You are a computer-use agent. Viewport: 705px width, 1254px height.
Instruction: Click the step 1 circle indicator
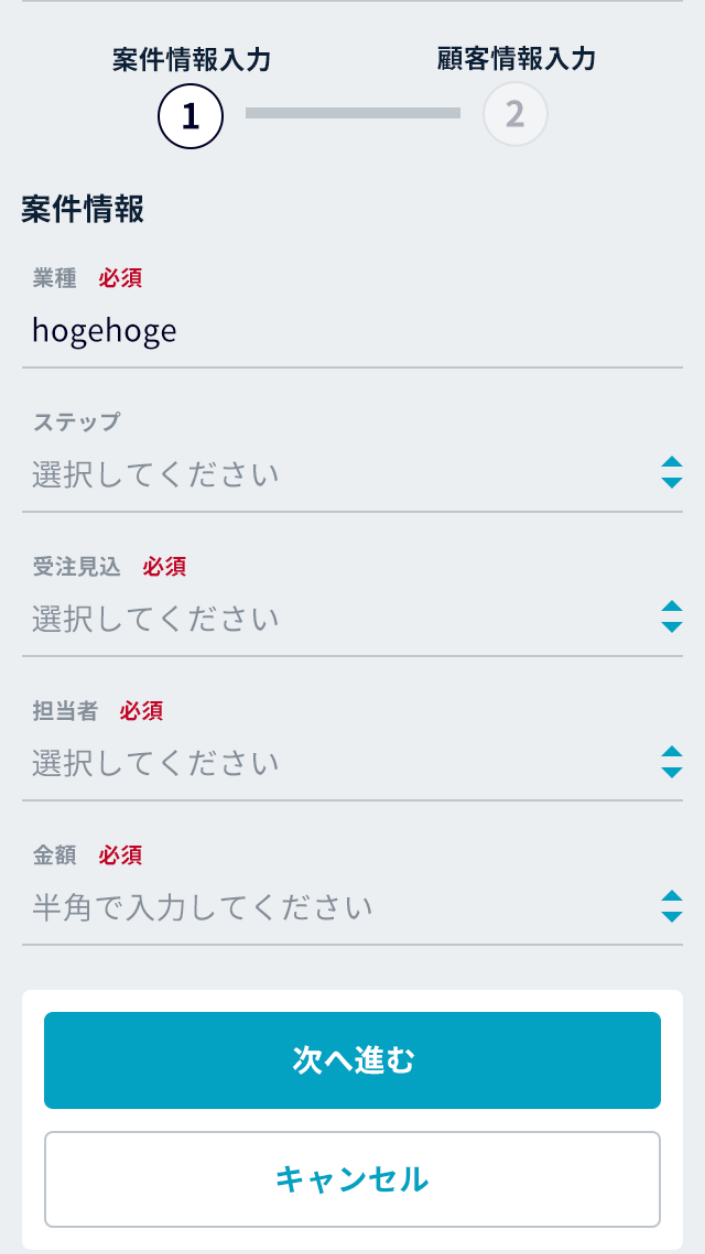pyautogui.click(x=190, y=116)
